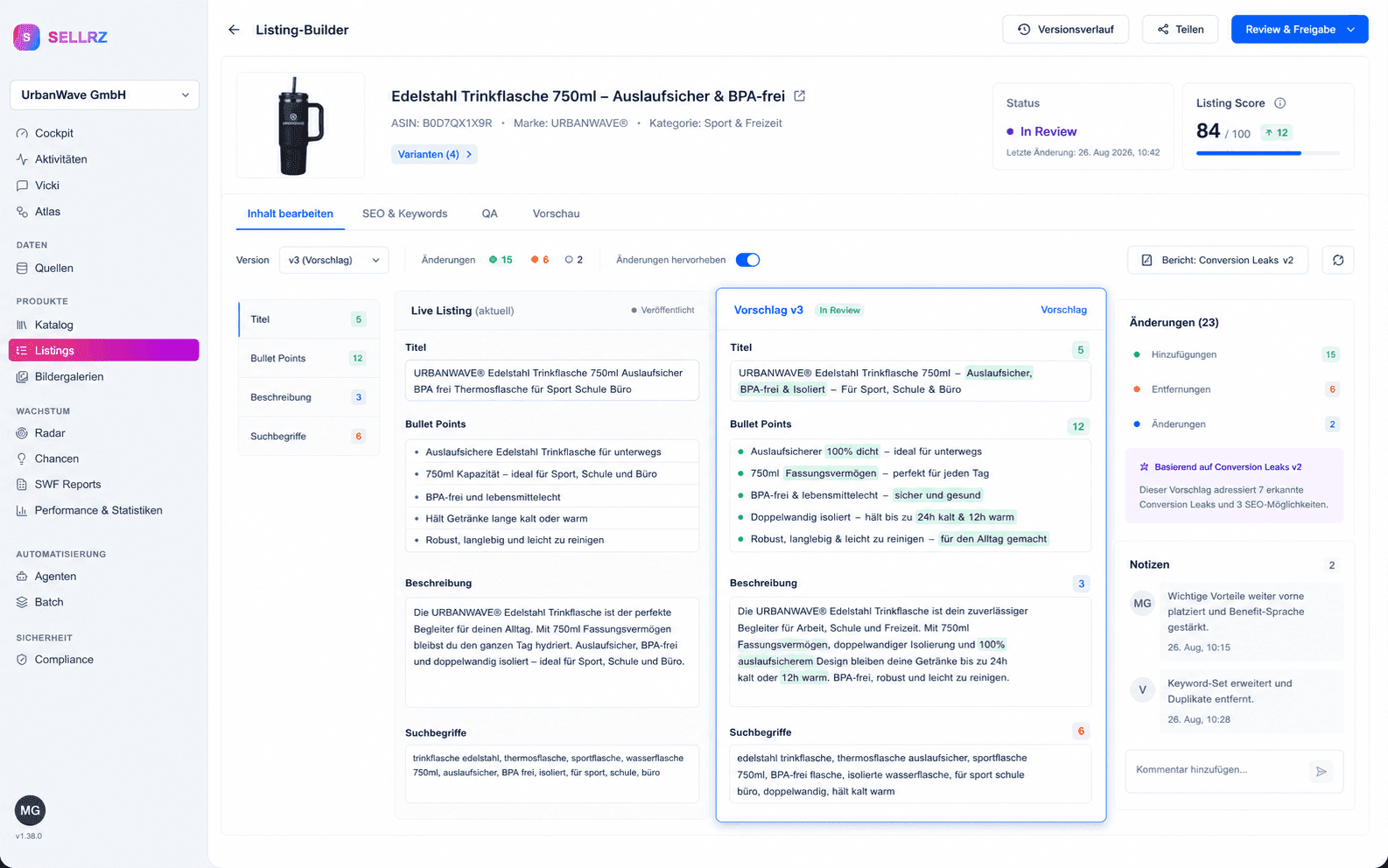Select the Suchbegriffe section in the list

pos(309,436)
